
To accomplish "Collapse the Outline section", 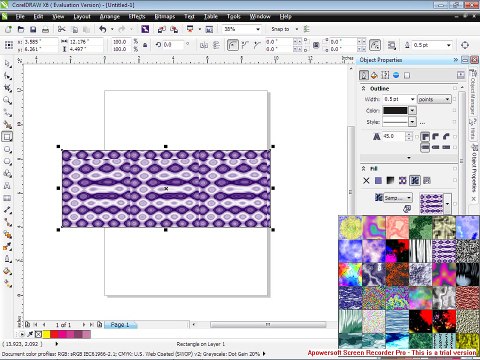I will pyautogui.click(x=364, y=89).
